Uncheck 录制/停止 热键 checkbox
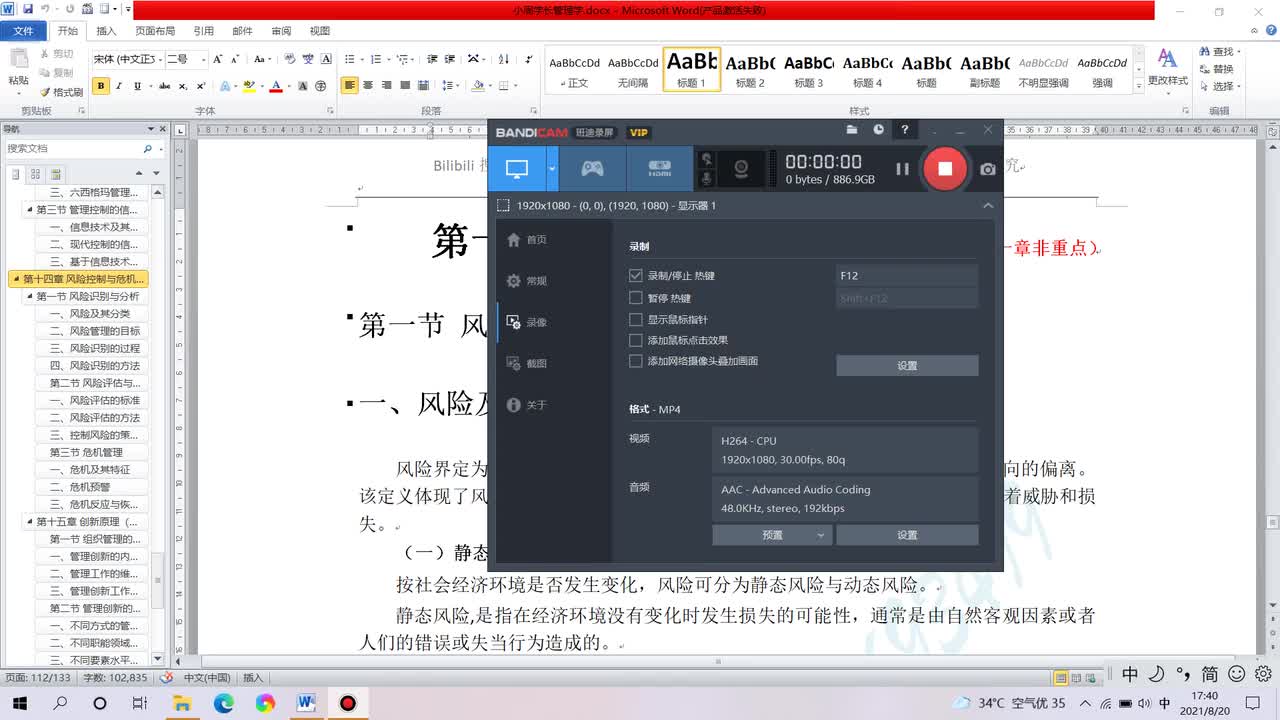Viewport: 1280px width, 720px height. (x=635, y=275)
